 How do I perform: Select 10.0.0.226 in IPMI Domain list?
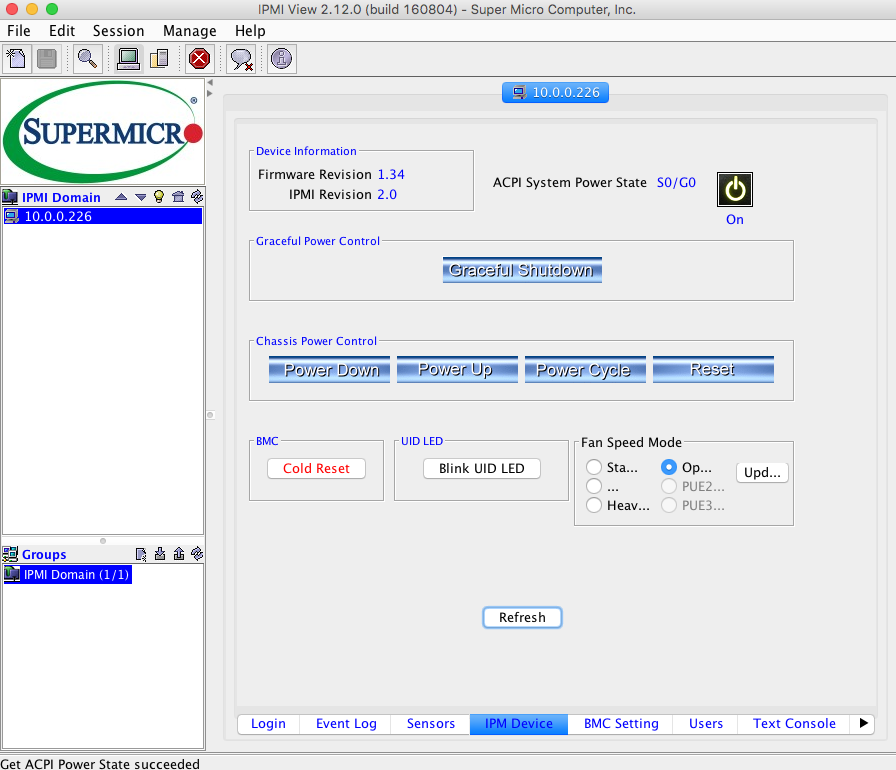coord(103,216)
